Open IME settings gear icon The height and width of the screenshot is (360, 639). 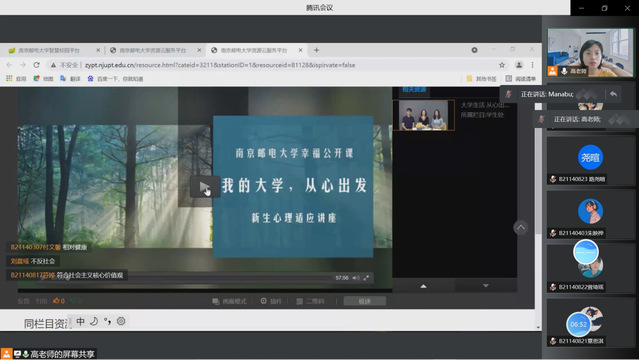point(121,321)
